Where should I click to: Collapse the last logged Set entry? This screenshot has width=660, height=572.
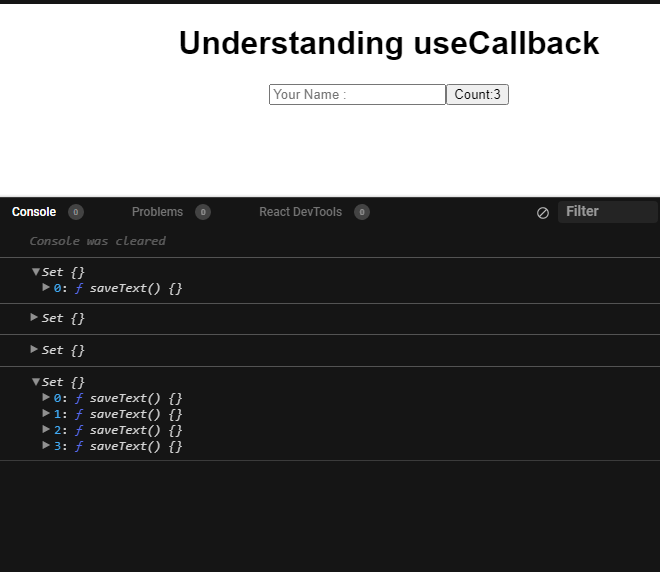coord(36,382)
